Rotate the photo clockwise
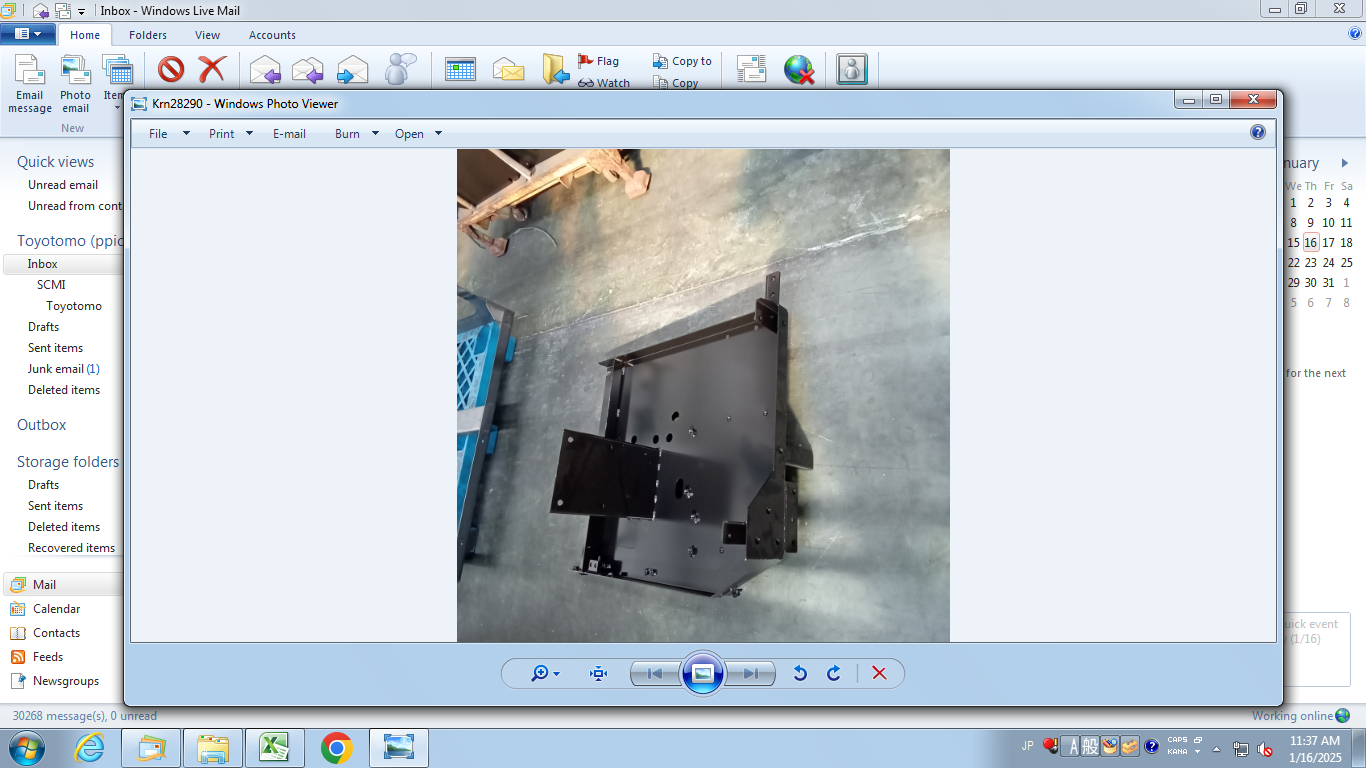The height and width of the screenshot is (768, 1366). (x=833, y=673)
